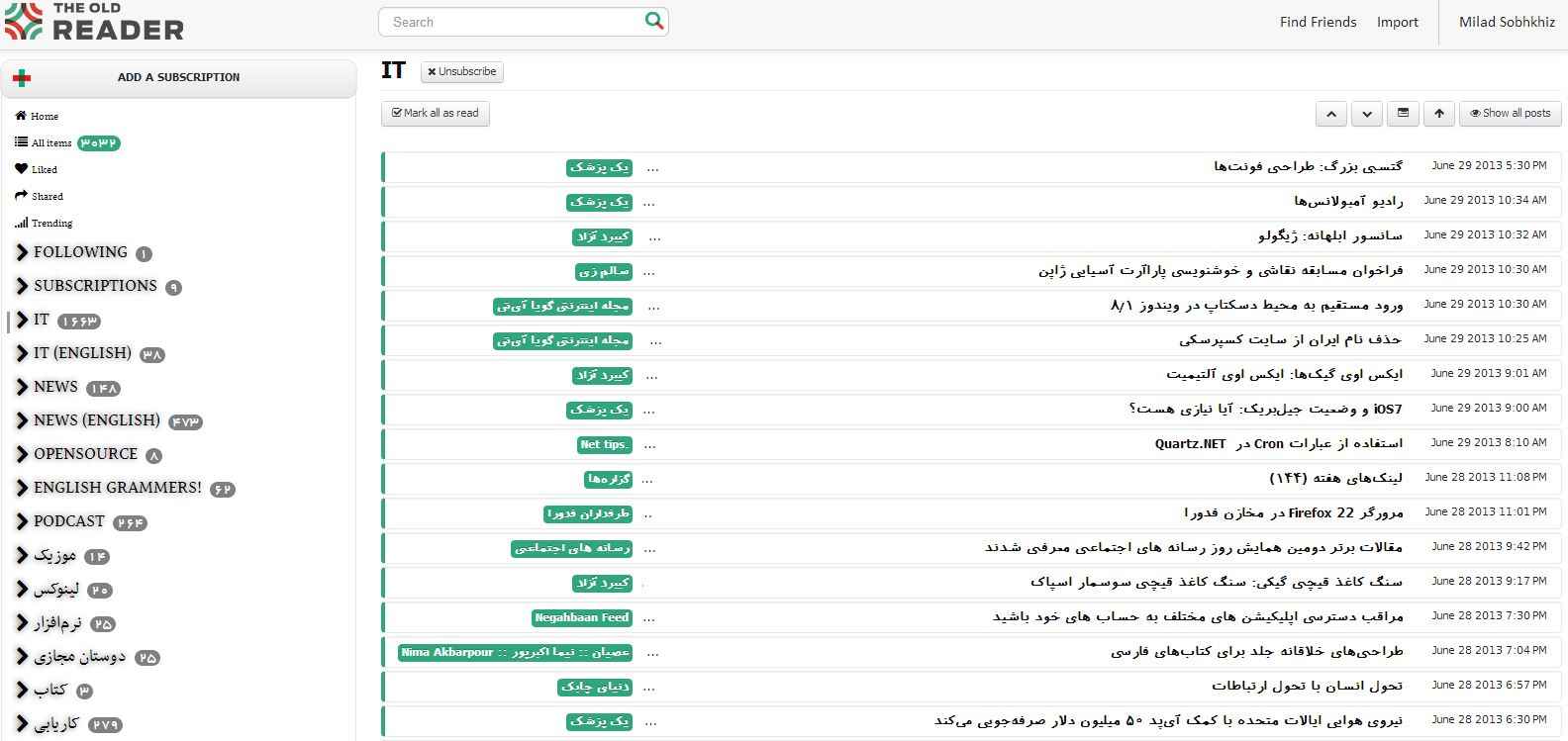Viewport: 1568px width, 741px height.
Task: Click the رسانه های اجتماعی feed tag
Action: (571, 548)
